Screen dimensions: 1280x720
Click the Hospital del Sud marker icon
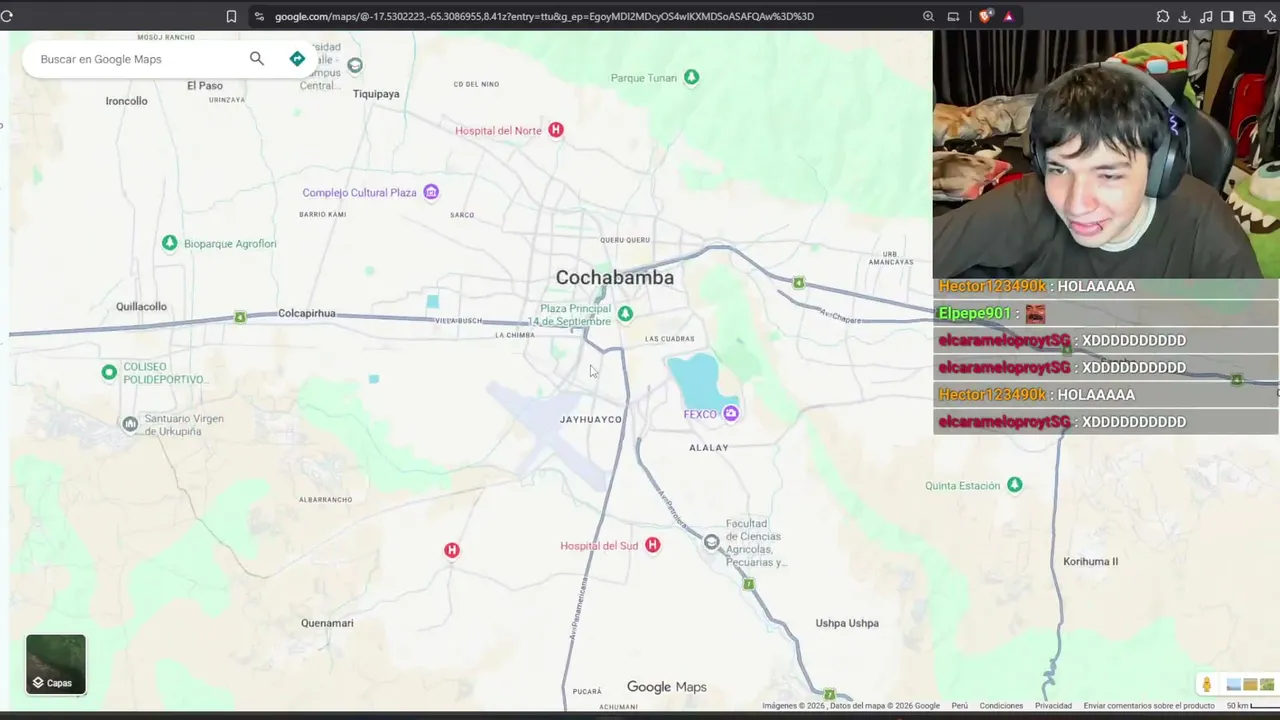click(652, 545)
